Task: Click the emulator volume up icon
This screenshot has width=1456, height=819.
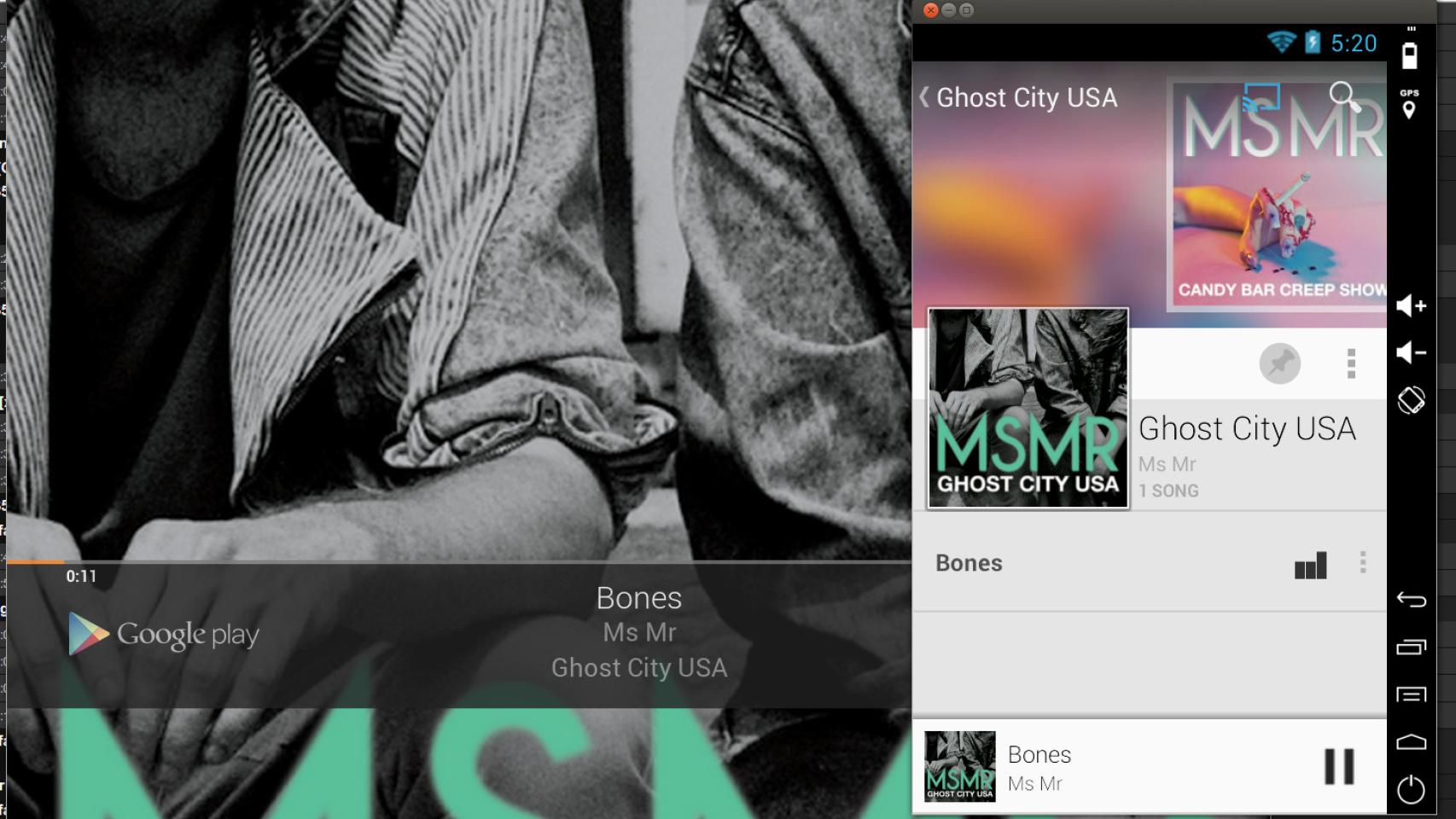Action: 1412,305
